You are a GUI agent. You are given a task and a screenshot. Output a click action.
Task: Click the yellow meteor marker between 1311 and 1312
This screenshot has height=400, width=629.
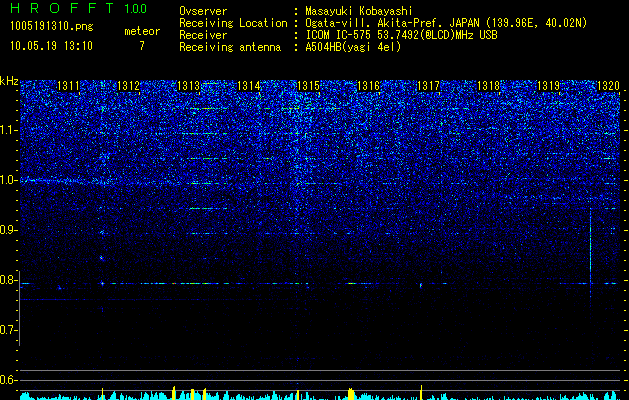pyautogui.click(x=102, y=394)
